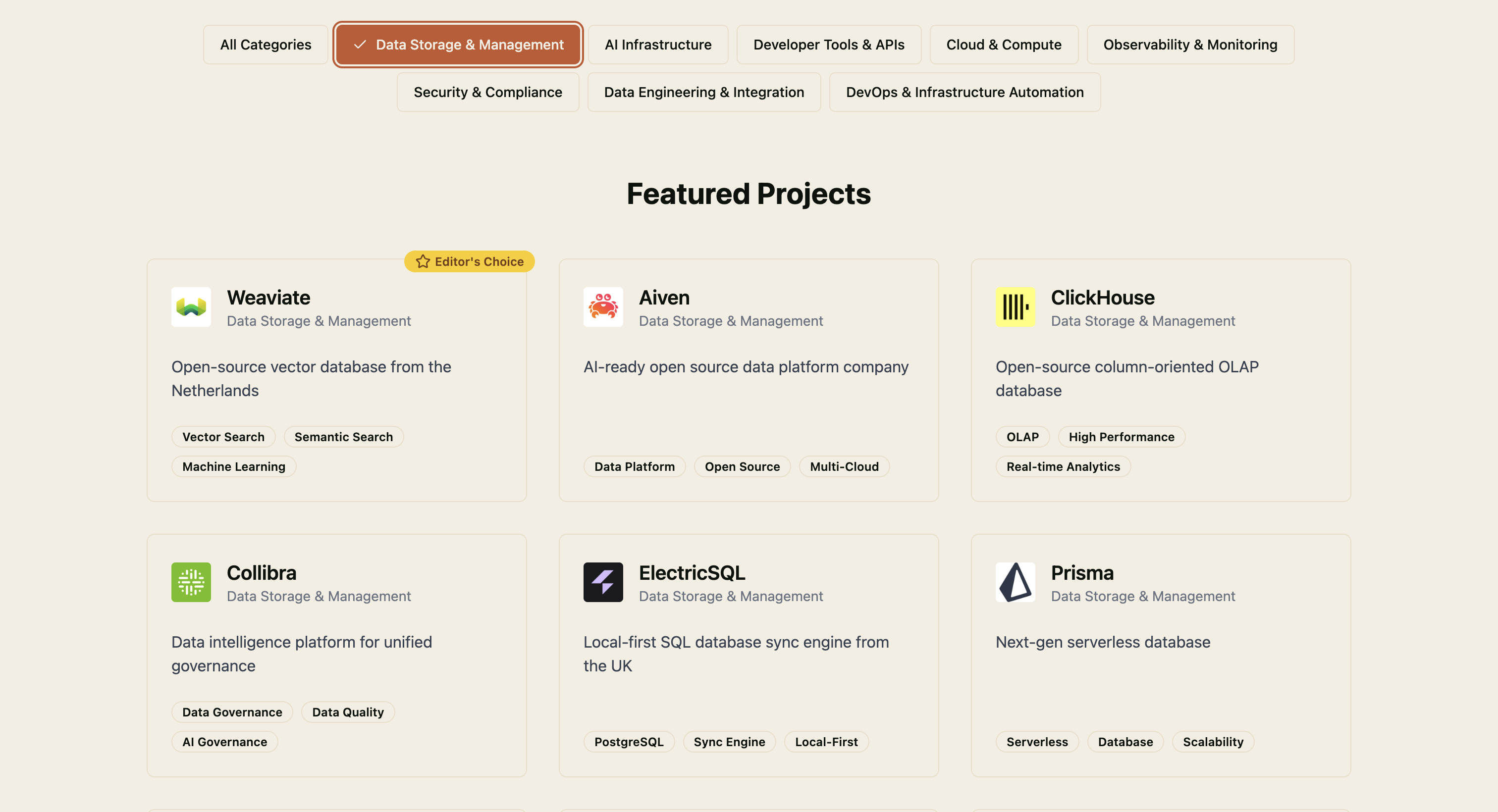
Task: Click the Data Governance tag
Action: [232, 712]
